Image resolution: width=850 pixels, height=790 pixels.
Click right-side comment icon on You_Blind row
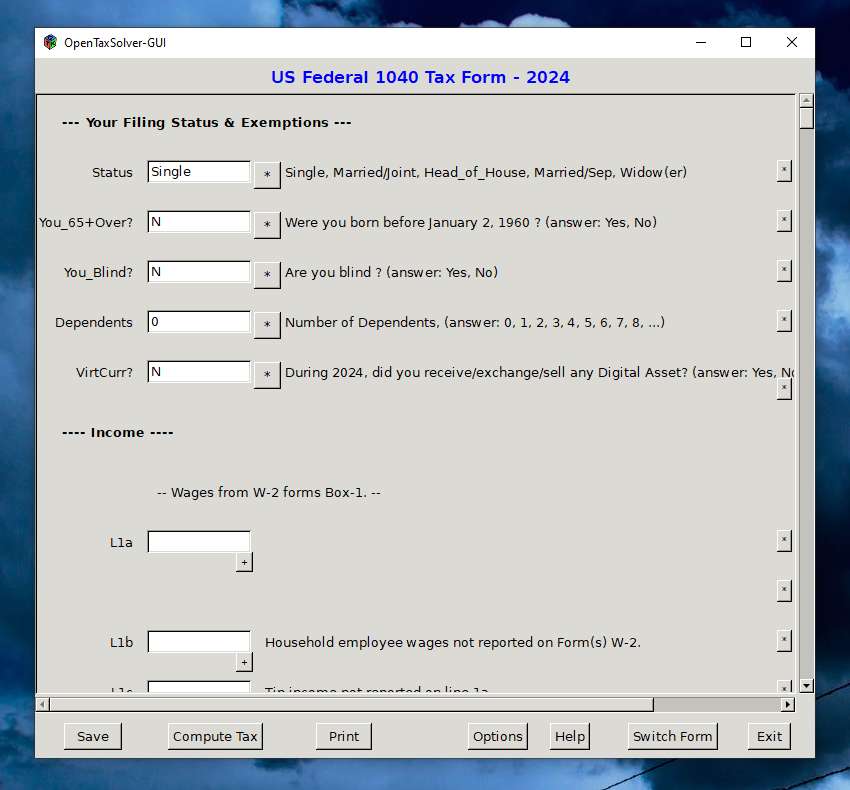click(784, 270)
